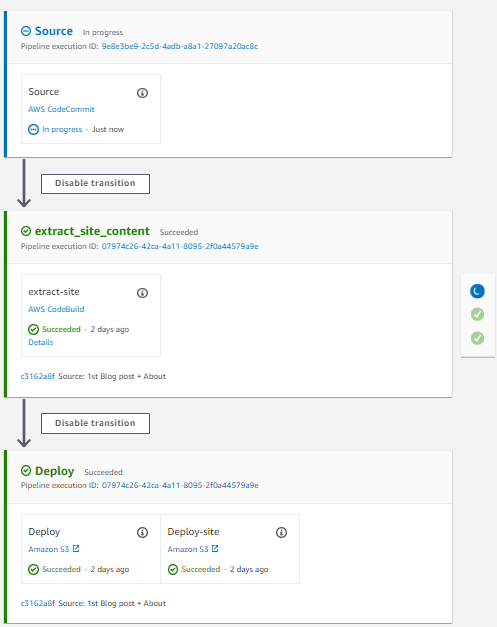Open extract_site_content pipeline execution ID link
The height and width of the screenshot is (627, 497).
(x=180, y=246)
